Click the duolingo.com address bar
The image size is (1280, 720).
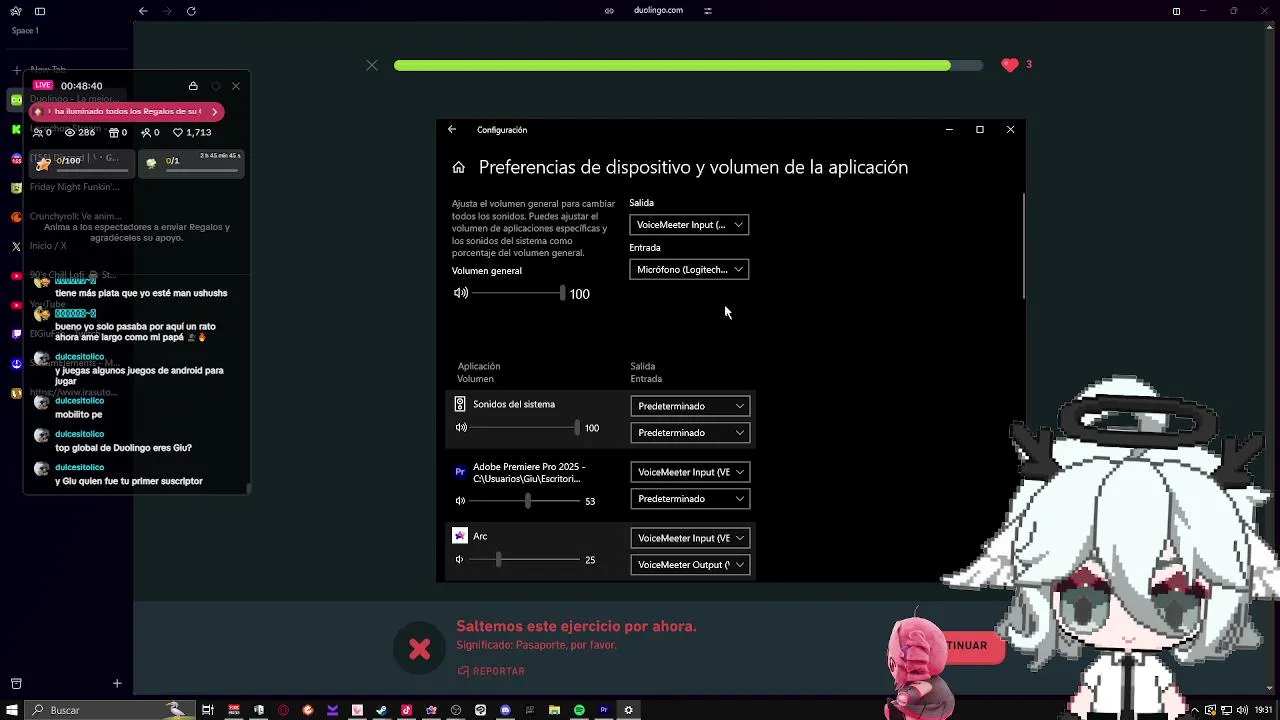658,10
